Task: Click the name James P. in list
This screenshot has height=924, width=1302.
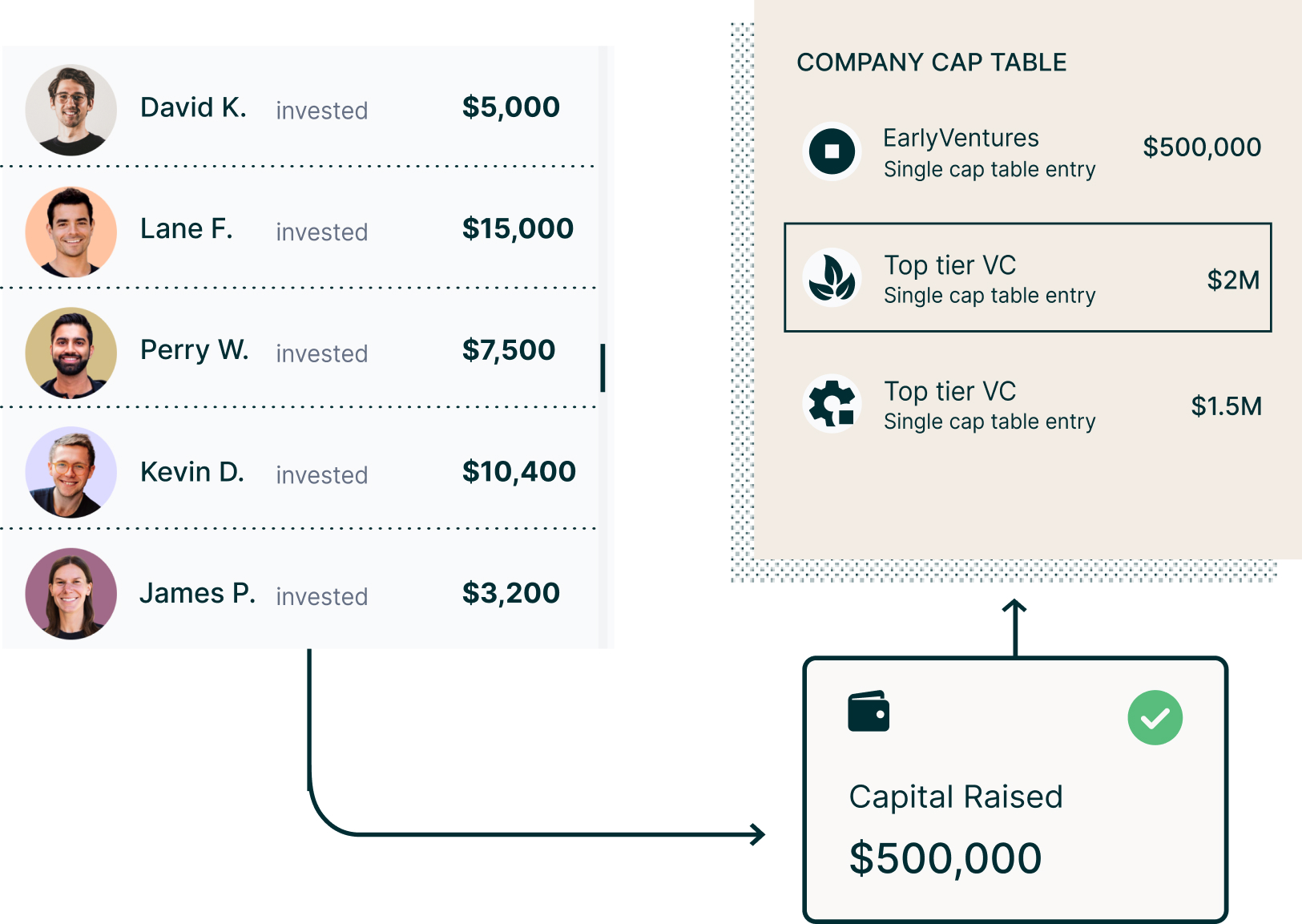Action: click(x=197, y=593)
